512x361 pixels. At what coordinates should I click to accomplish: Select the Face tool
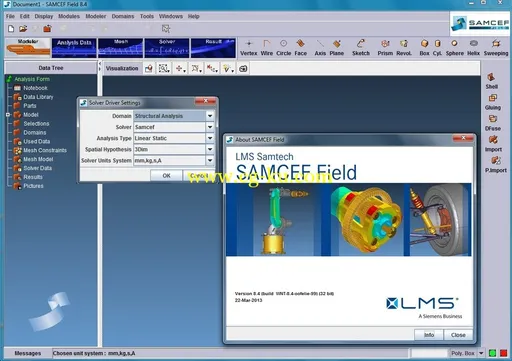[x=300, y=48]
